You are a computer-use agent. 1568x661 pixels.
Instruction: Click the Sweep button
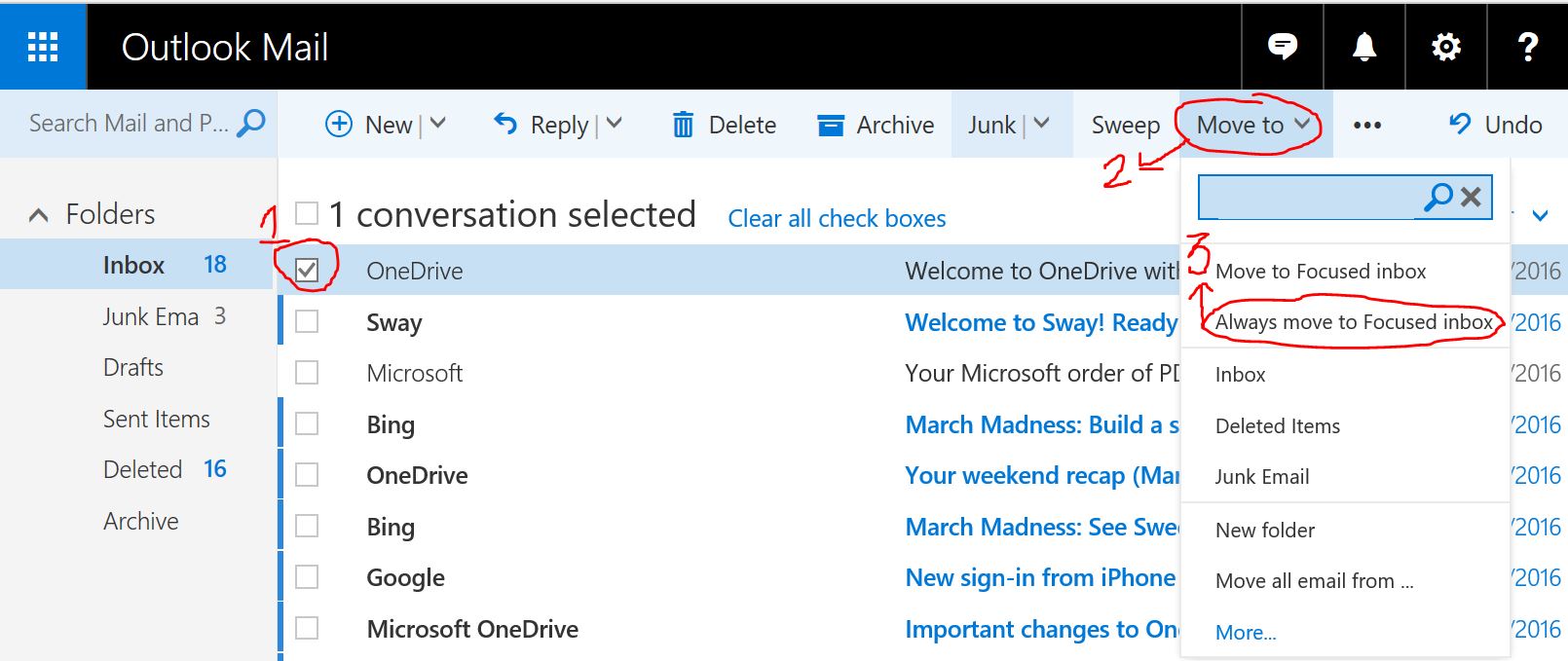click(x=1126, y=125)
